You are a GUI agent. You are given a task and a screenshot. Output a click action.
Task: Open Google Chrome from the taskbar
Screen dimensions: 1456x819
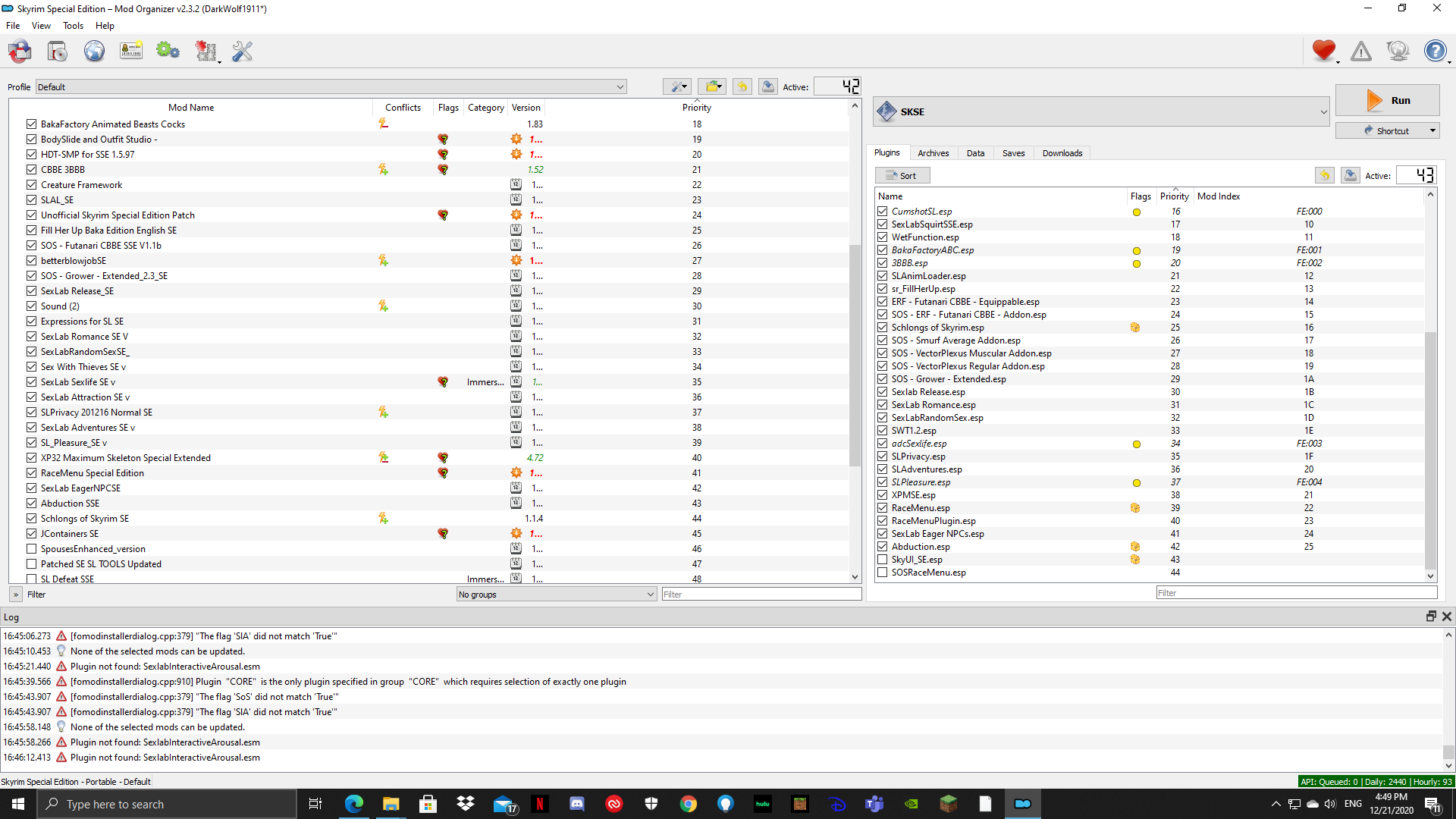click(x=689, y=804)
